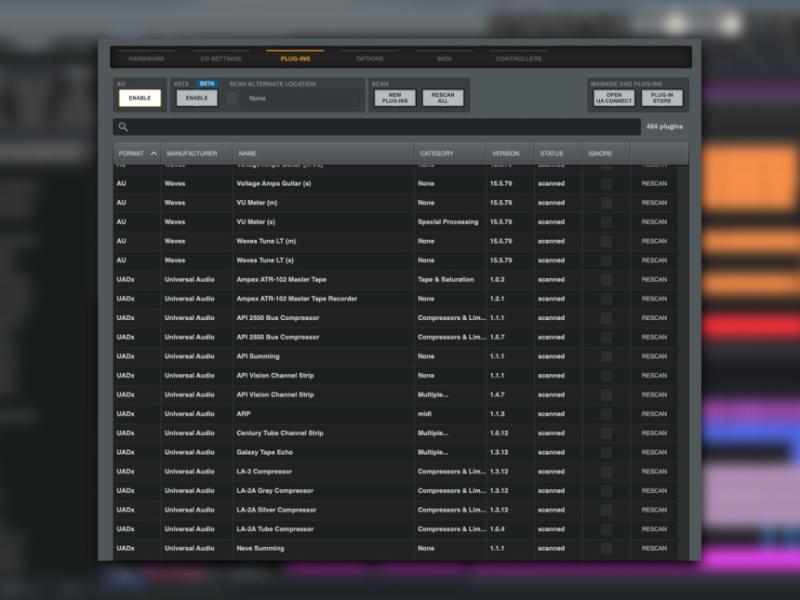Rescan LA-2A Tube Compressor
This screenshot has width=800, height=600.
click(654, 529)
